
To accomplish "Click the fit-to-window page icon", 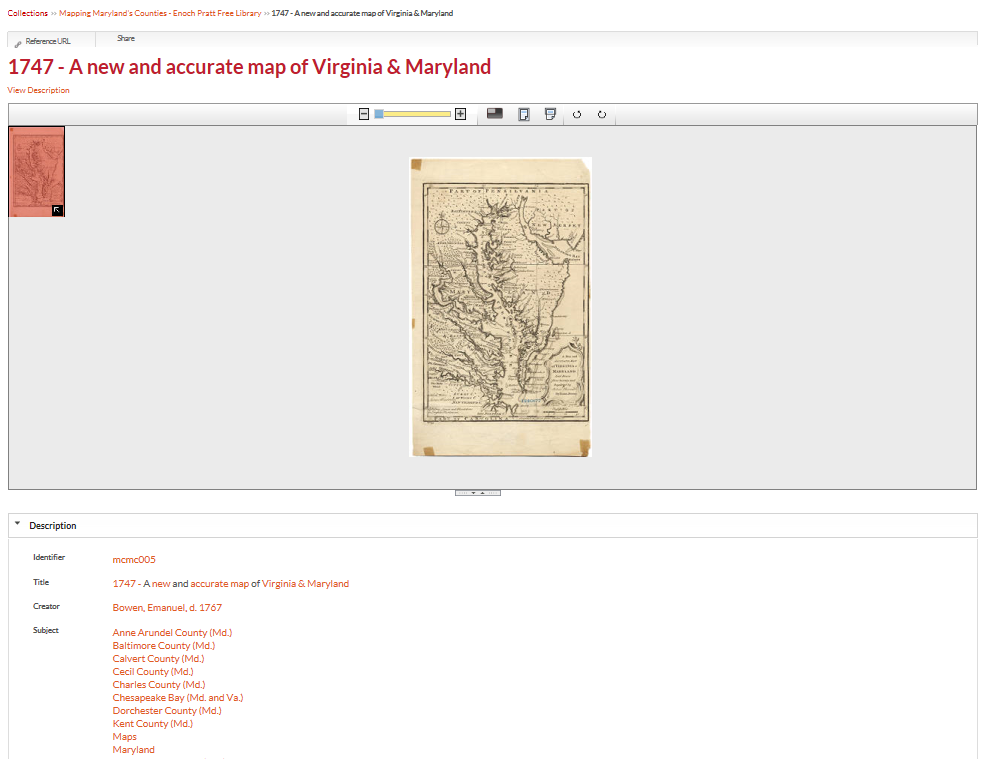I will [523, 114].
